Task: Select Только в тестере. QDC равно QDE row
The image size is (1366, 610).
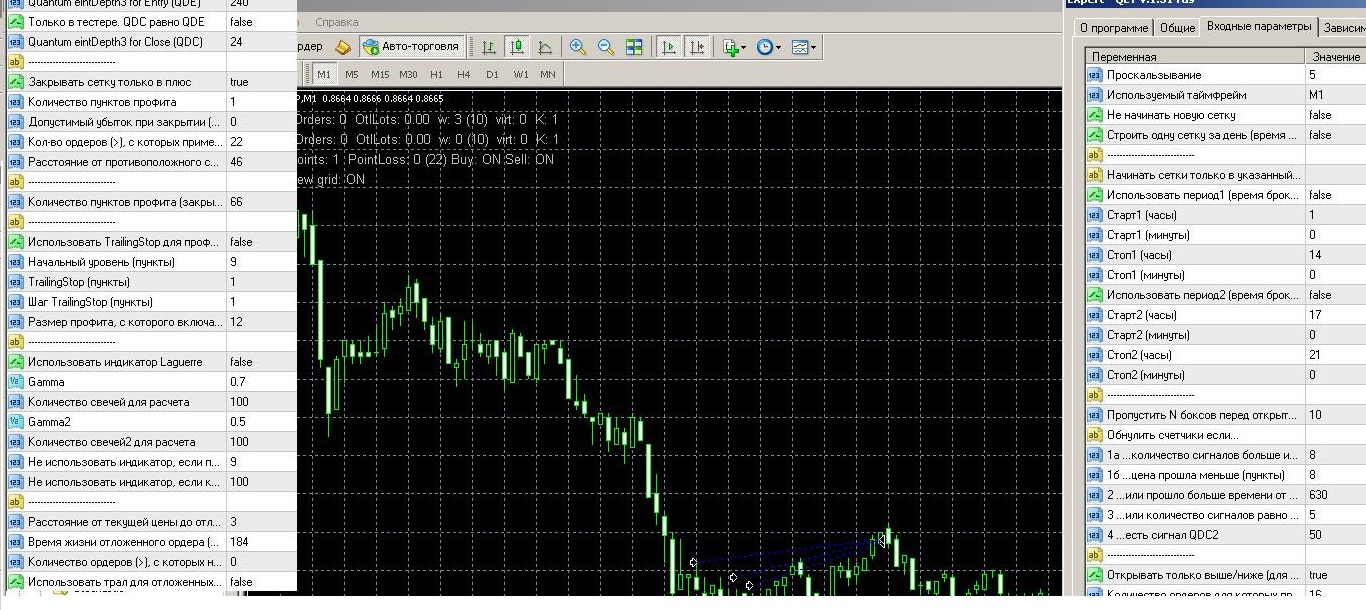Action: coord(151,22)
